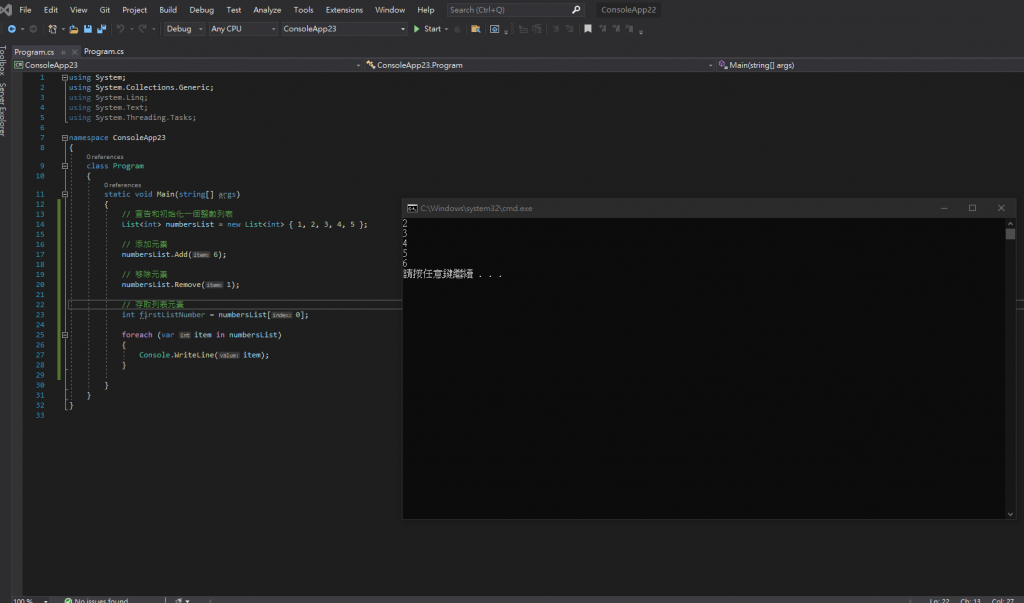Click the Navigate Backward toolbar icon
Screen dimensions: 1024x603
coord(11,29)
